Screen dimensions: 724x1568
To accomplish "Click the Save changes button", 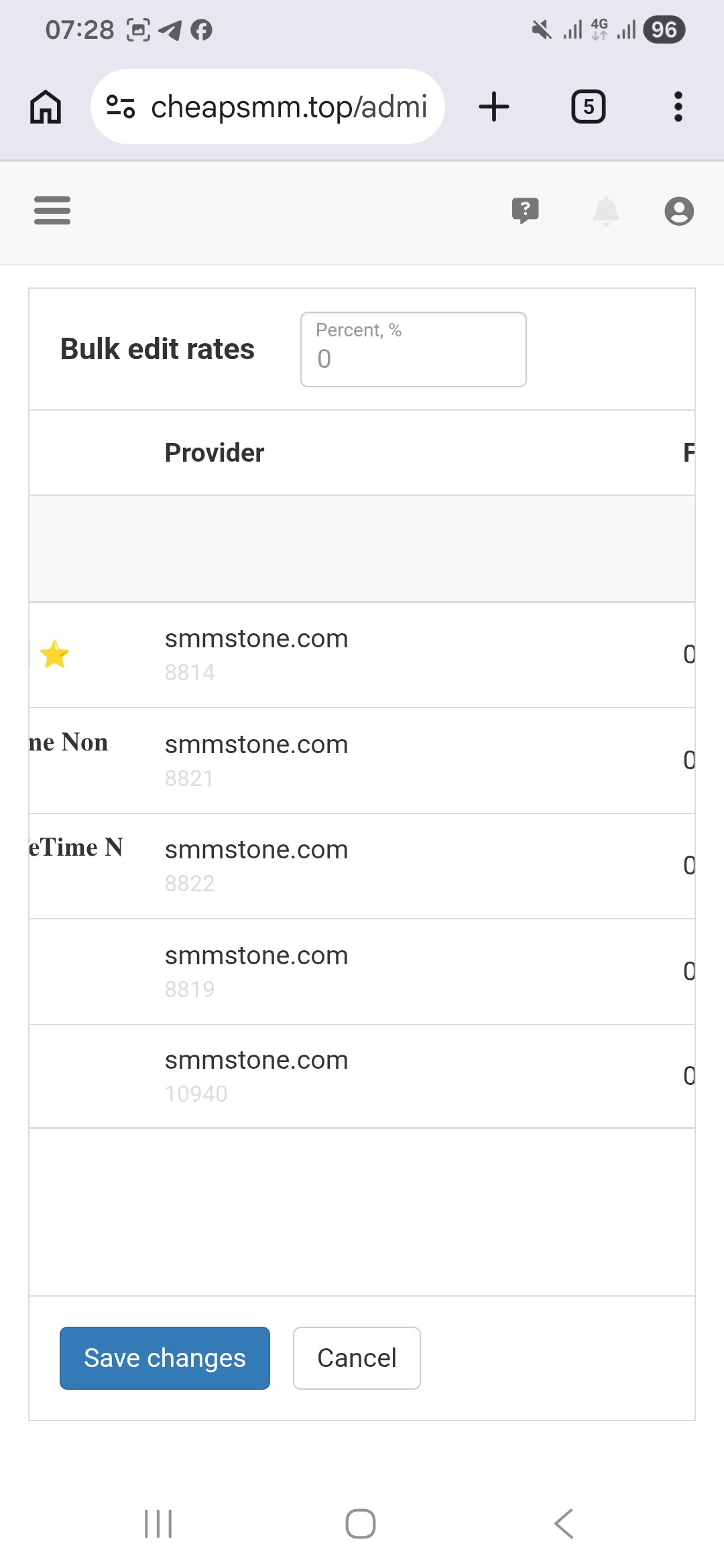I will [x=165, y=1358].
